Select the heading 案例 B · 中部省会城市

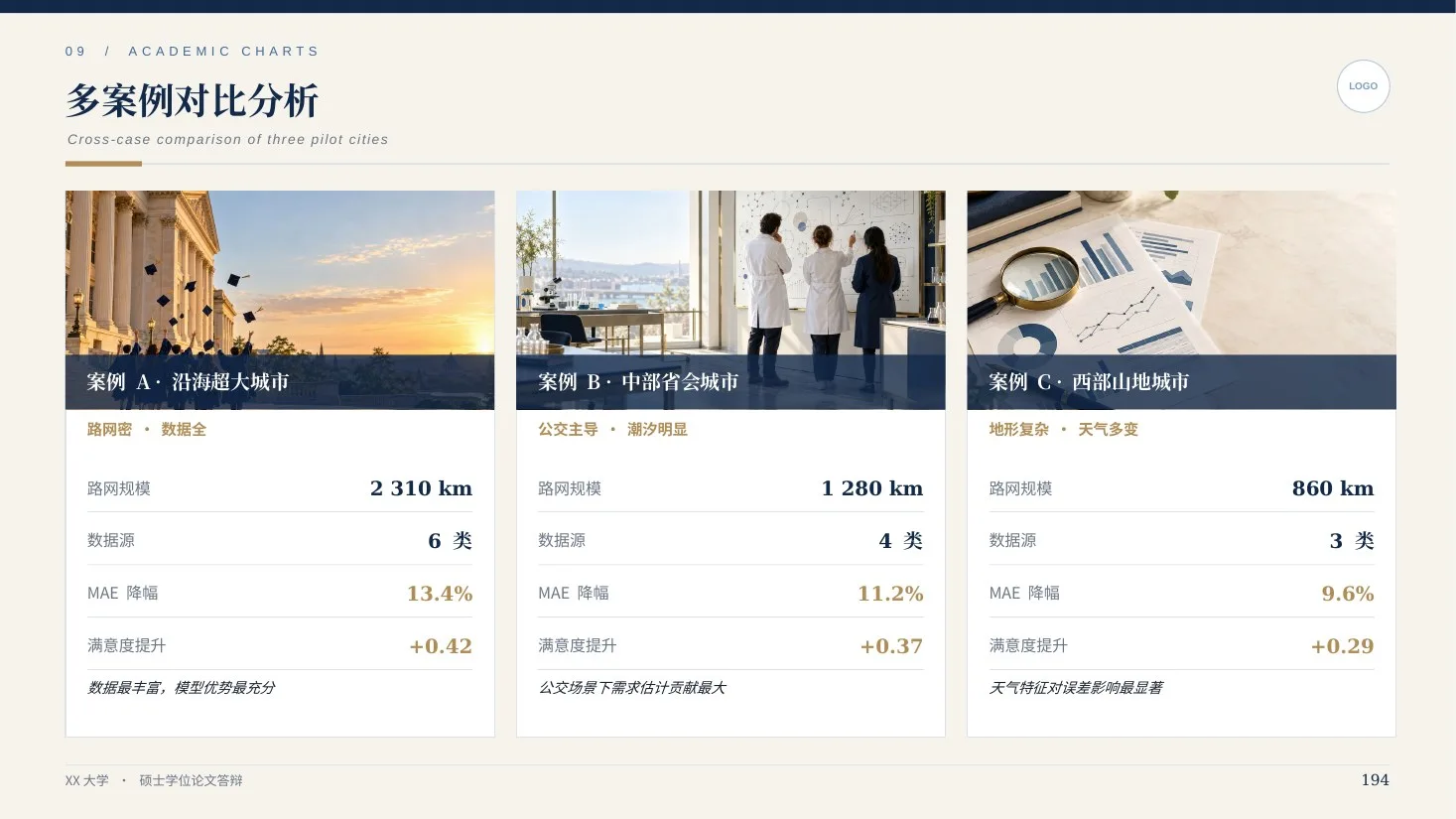[638, 382]
